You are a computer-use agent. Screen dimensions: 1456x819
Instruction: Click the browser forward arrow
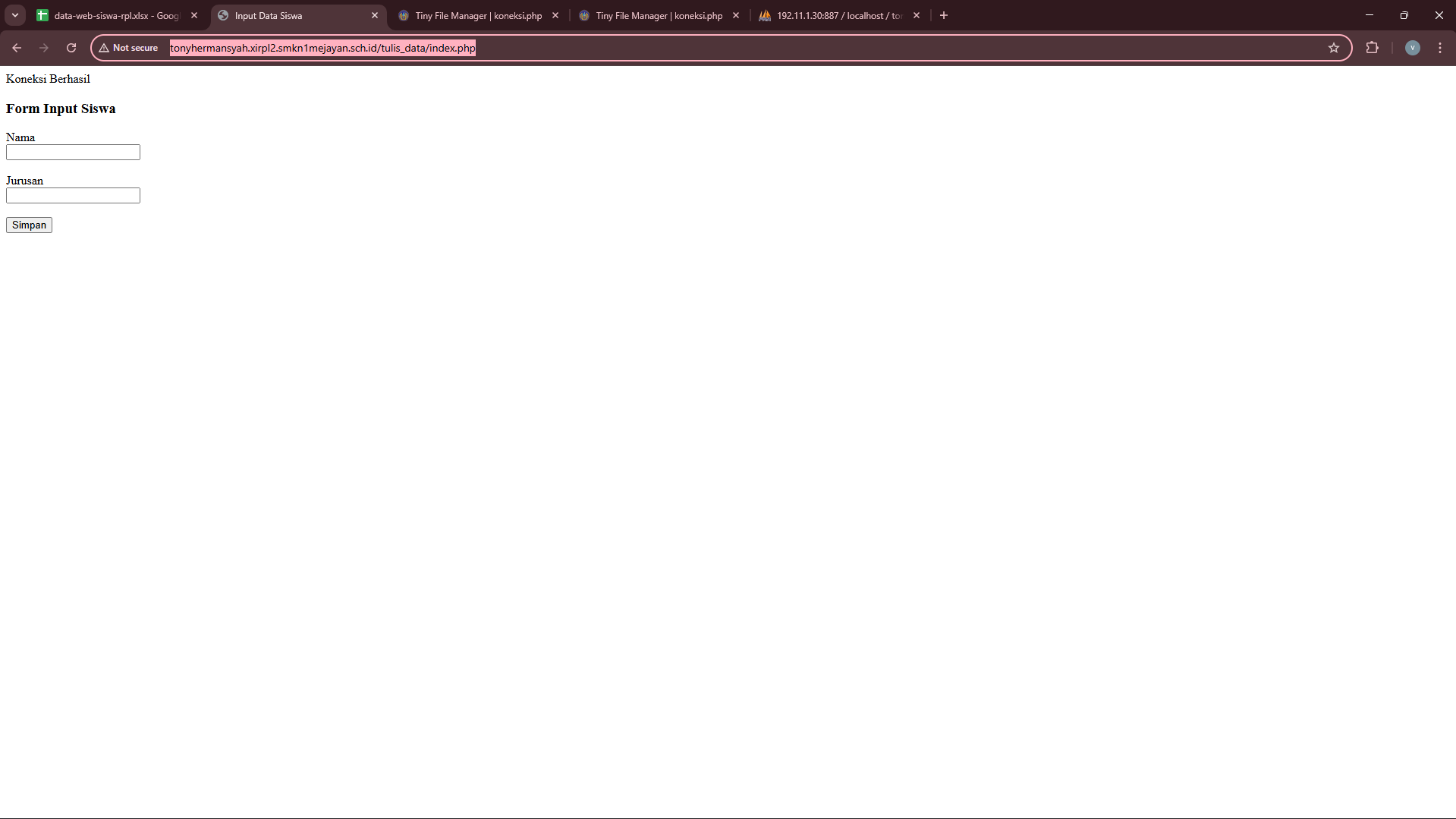(x=44, y=48)
